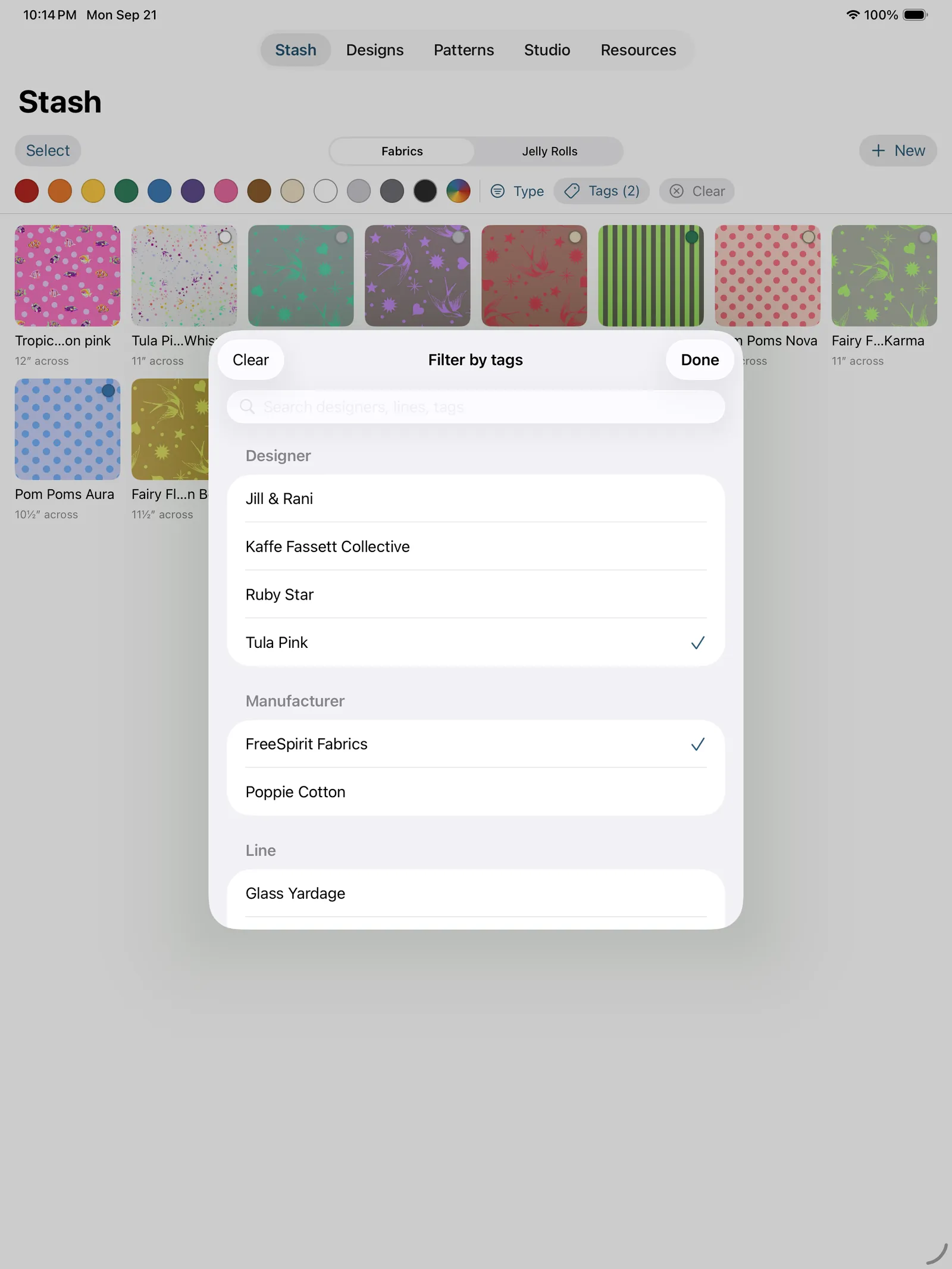Switch to the Jelly Rolls segment
The width and height of the screenshot is (952, 1269).
tap(550, 151)
